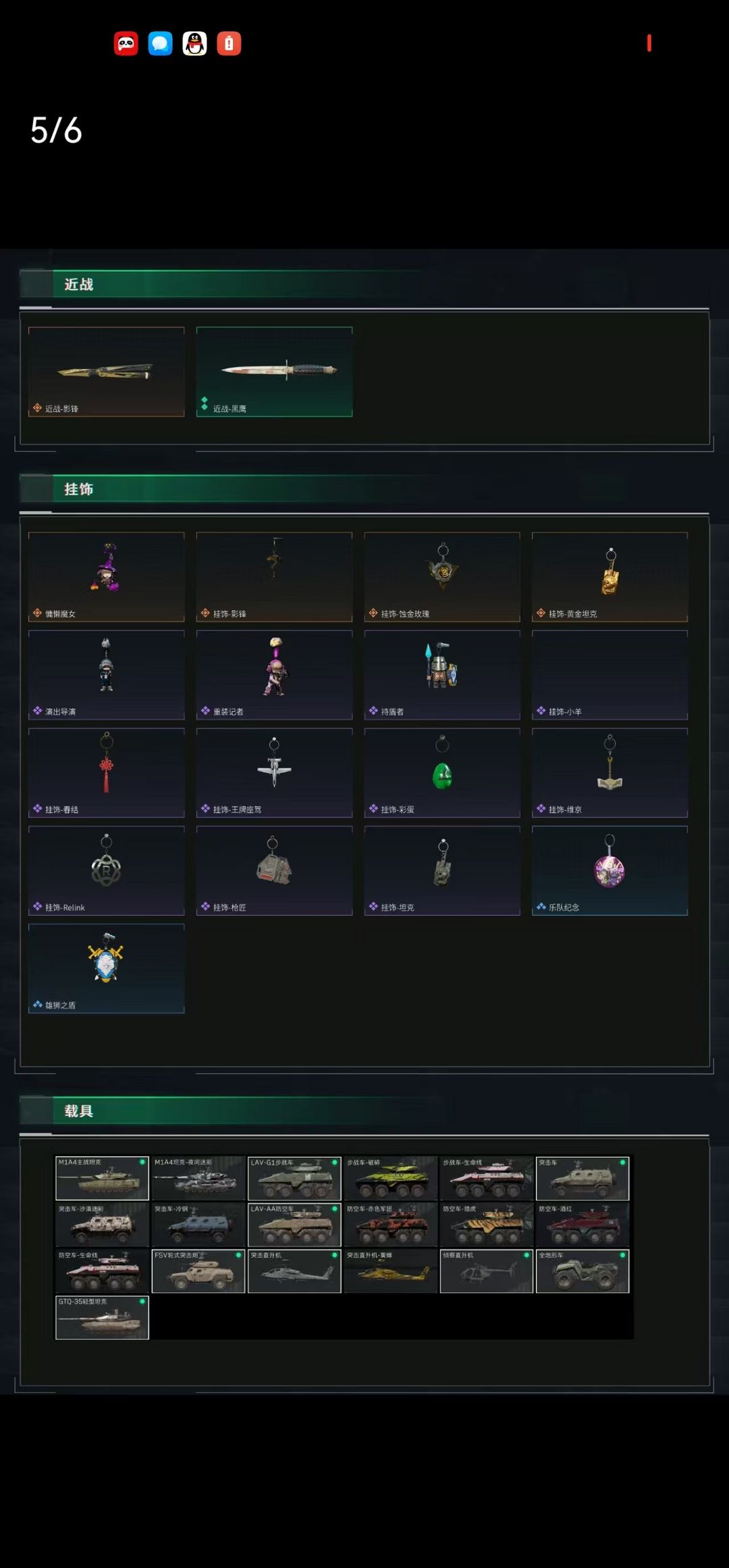This screenshot has height=1568, width=729.
Task: Open the red panda app notification icon
Action: coord(126,44)
